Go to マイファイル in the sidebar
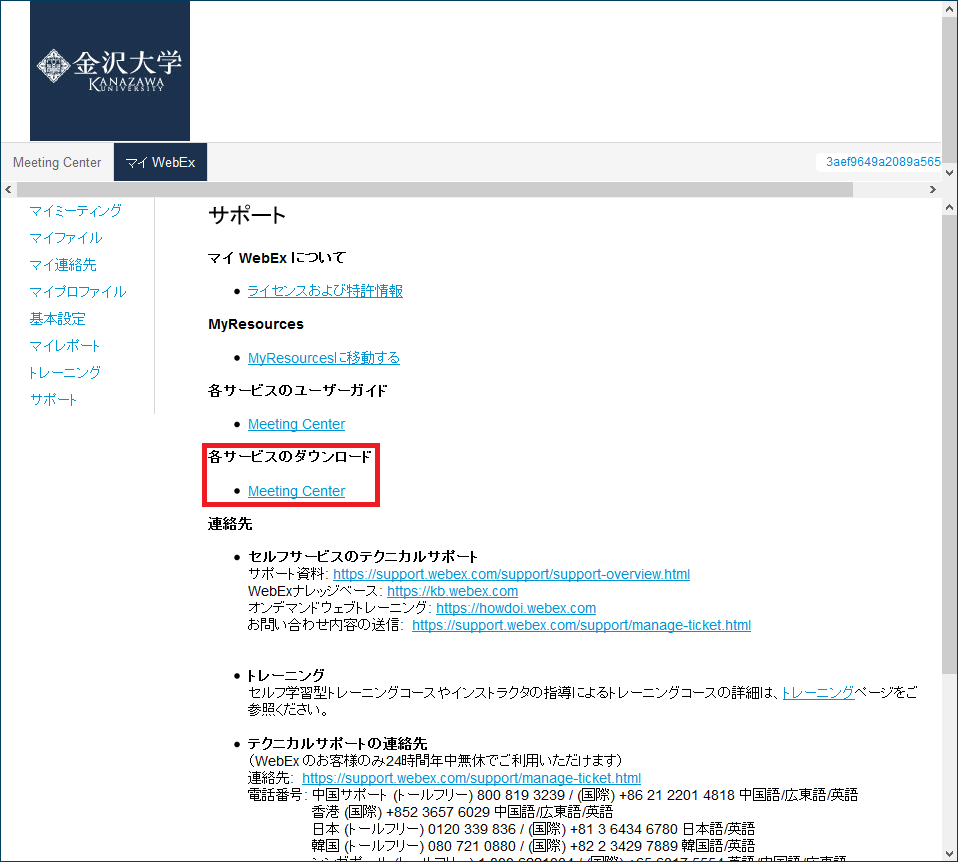958x862 pixels. (x=66, y=238)
